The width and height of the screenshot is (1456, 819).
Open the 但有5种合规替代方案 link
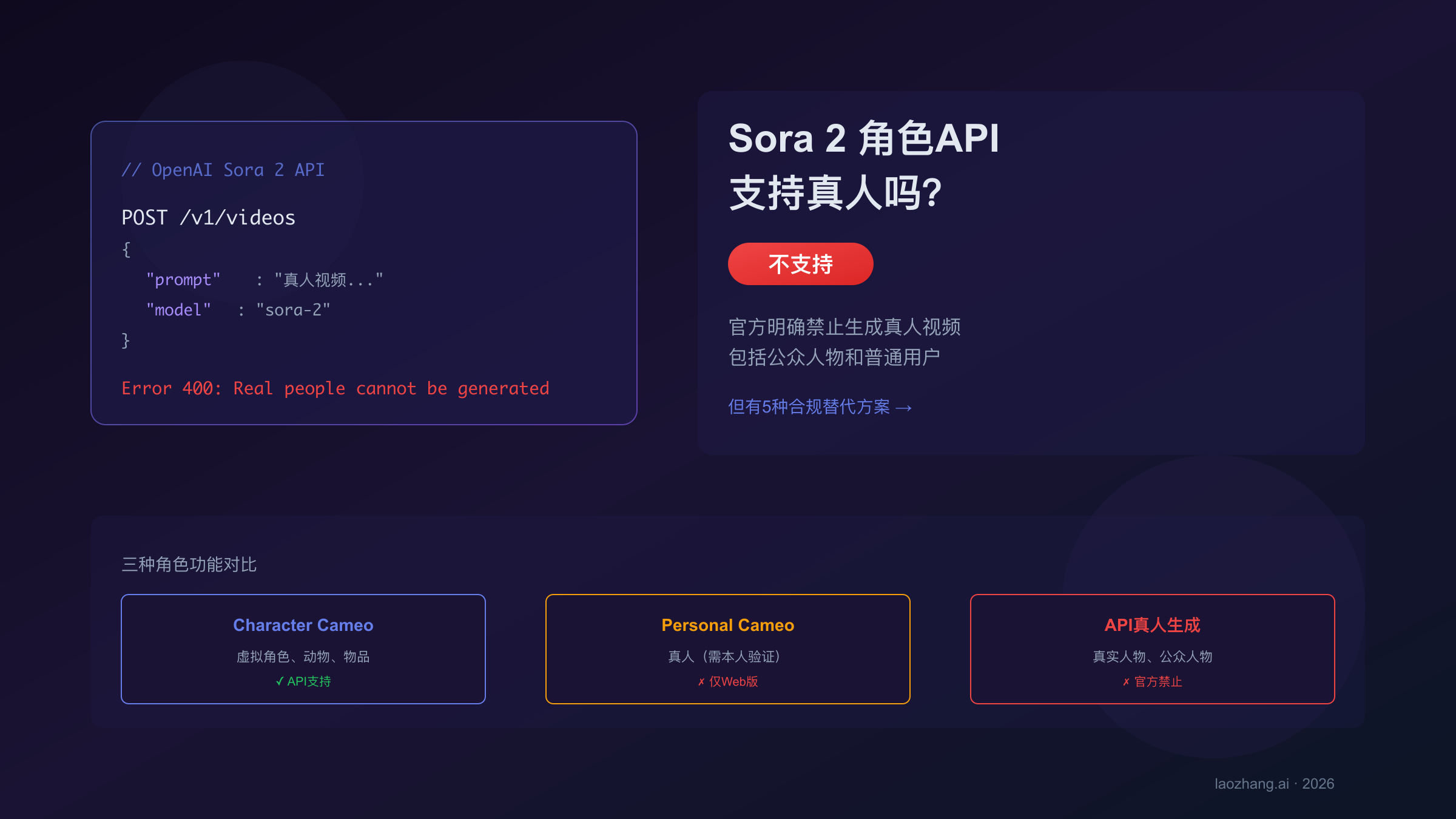[x=809, y=406]
